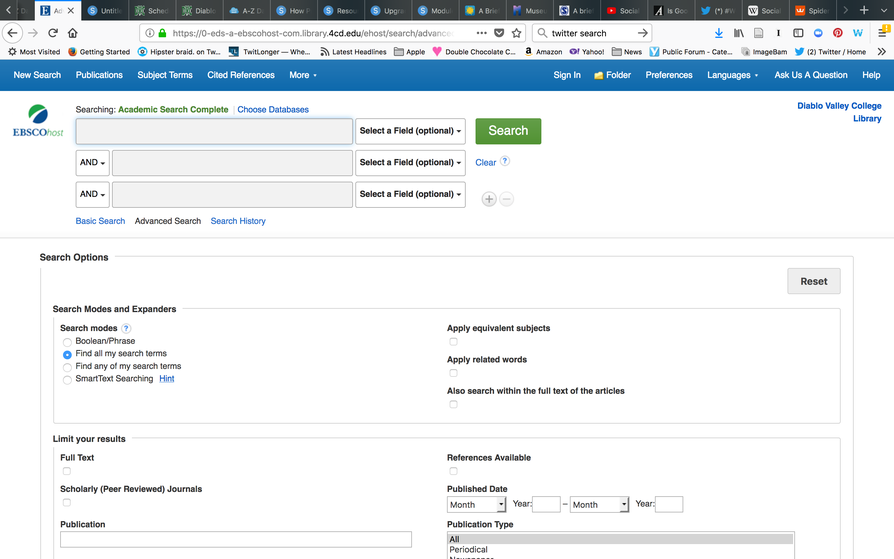Open the Folder icon link

[x=612, y=75]
